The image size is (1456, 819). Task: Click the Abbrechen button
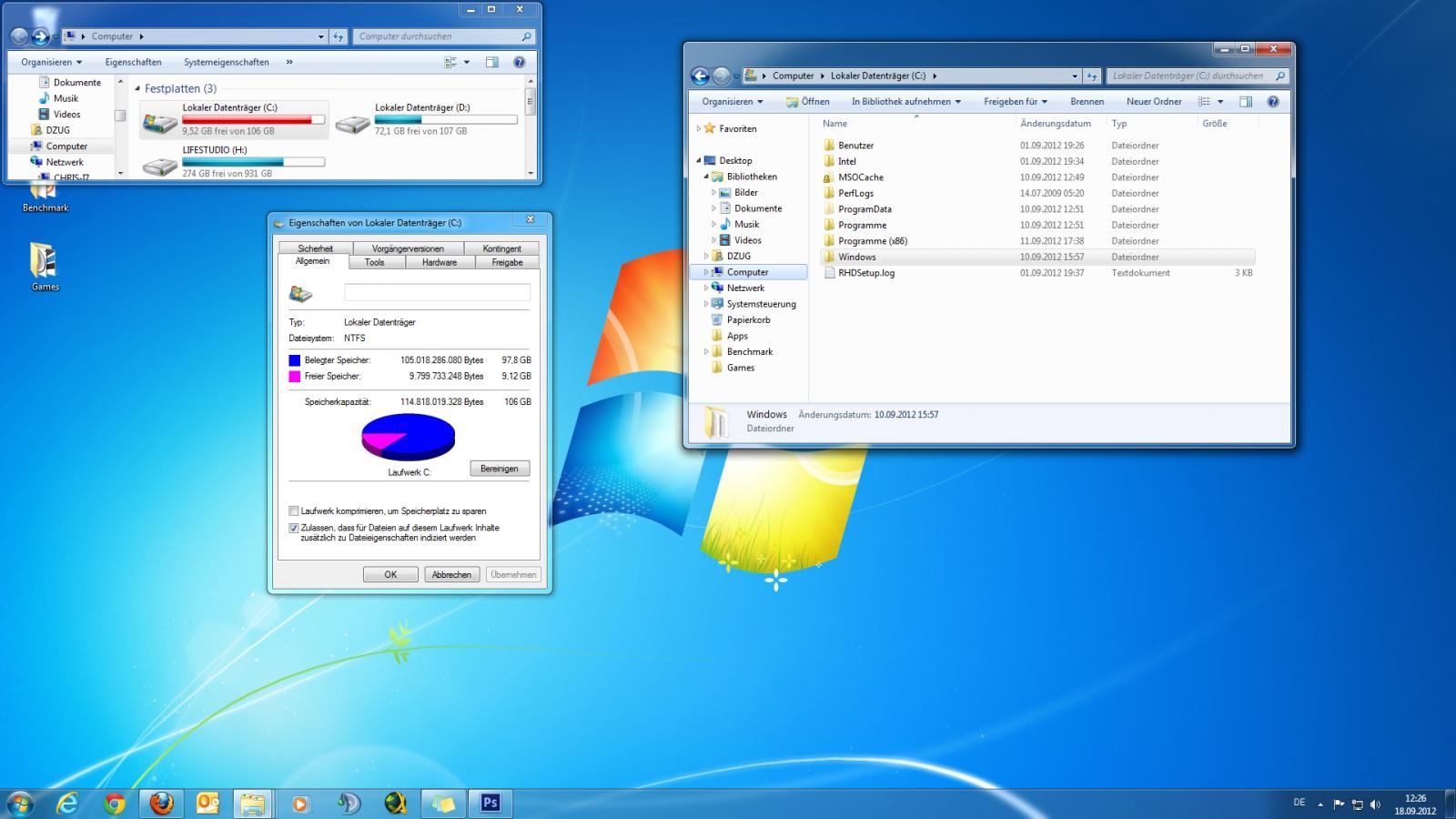point(451,574)
